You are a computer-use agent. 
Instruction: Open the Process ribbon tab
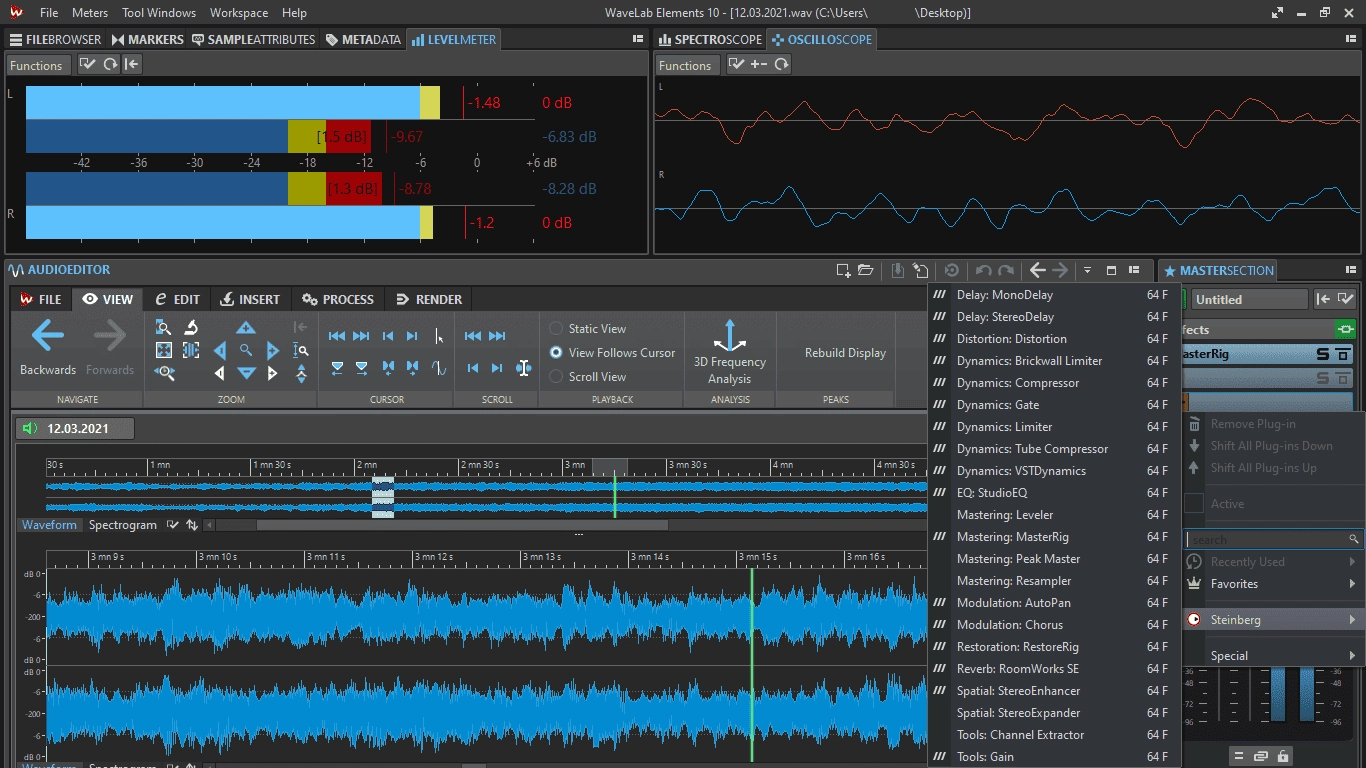coord(337,299)
